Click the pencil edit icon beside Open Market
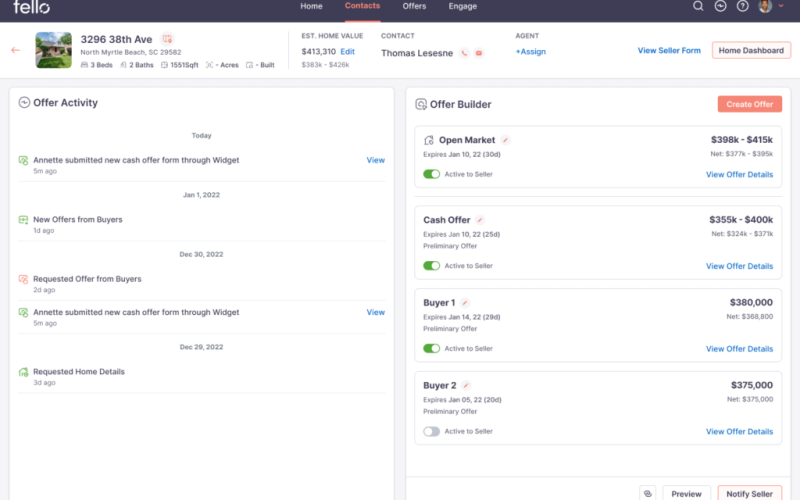 [506, 140]
